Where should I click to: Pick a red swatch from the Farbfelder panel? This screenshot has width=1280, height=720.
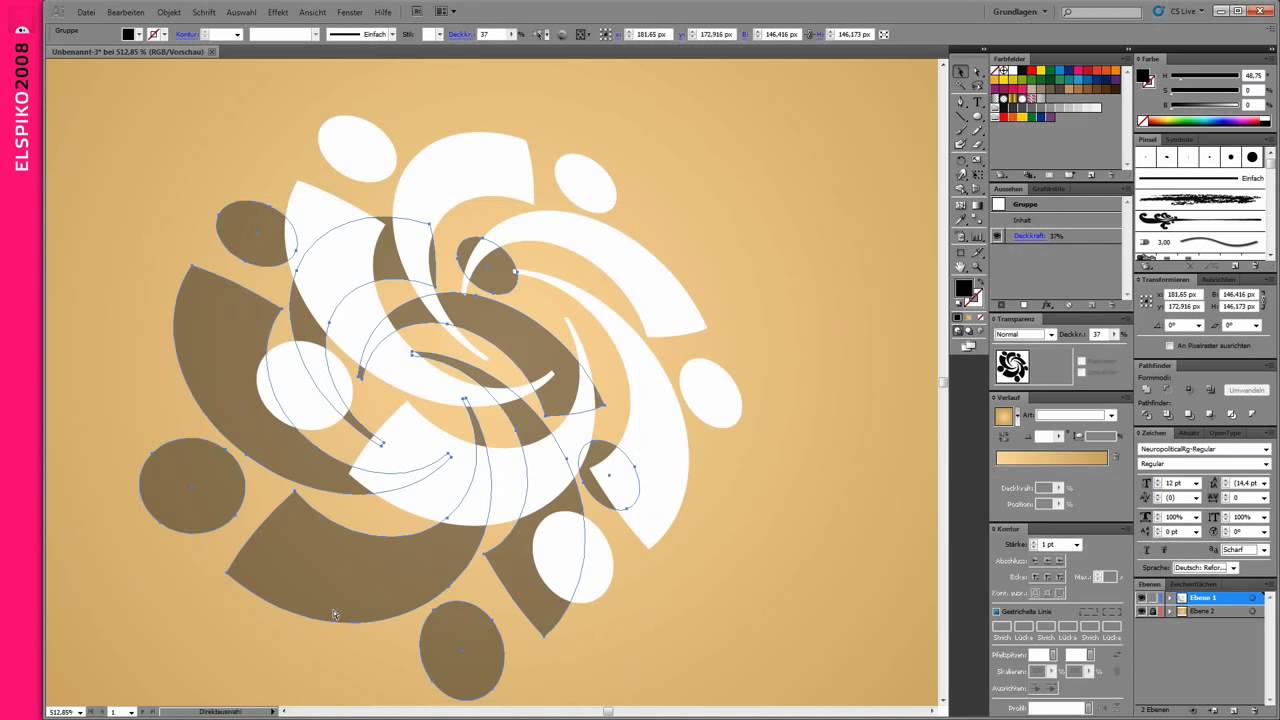pyautogui.click(x=1032, y=70)
